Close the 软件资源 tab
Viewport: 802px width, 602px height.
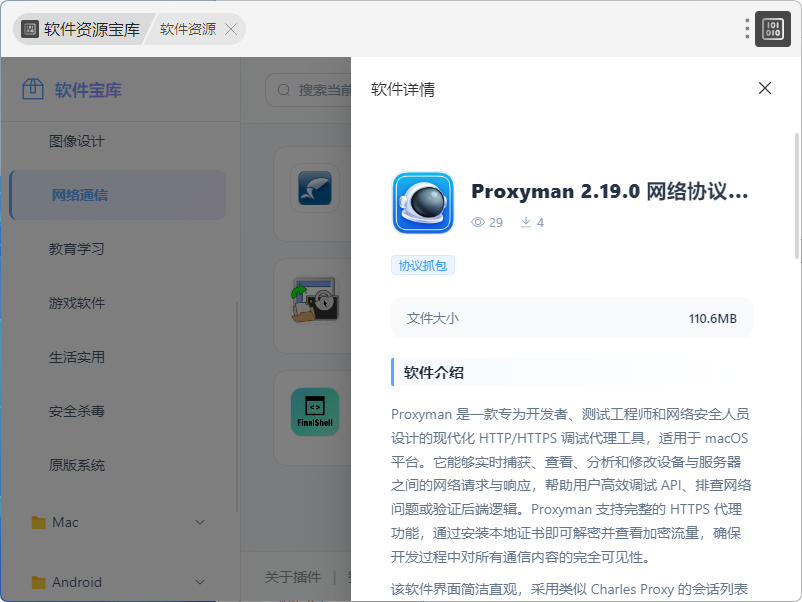pyautogui.click(x=231, y=29)
